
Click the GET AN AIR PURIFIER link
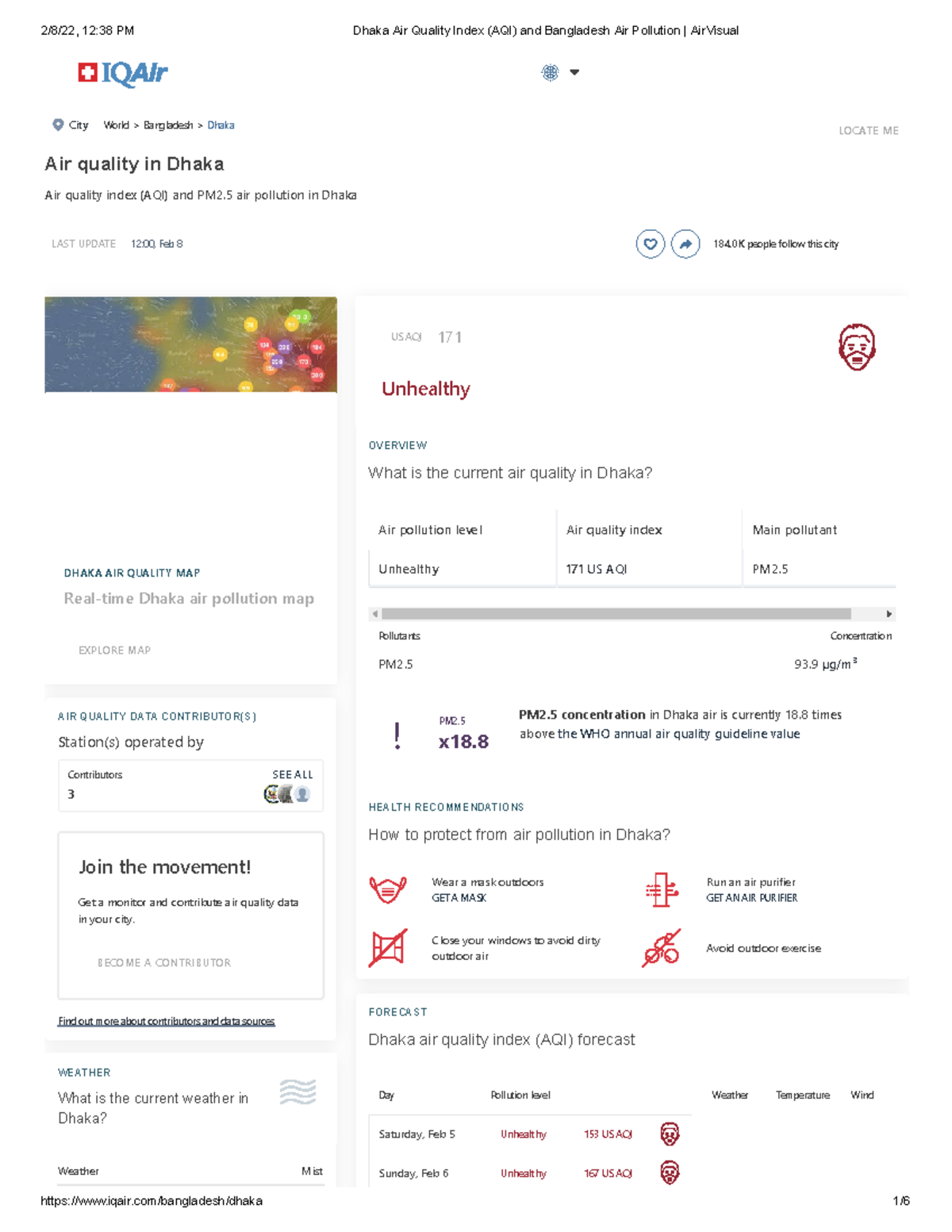[752, 898]
